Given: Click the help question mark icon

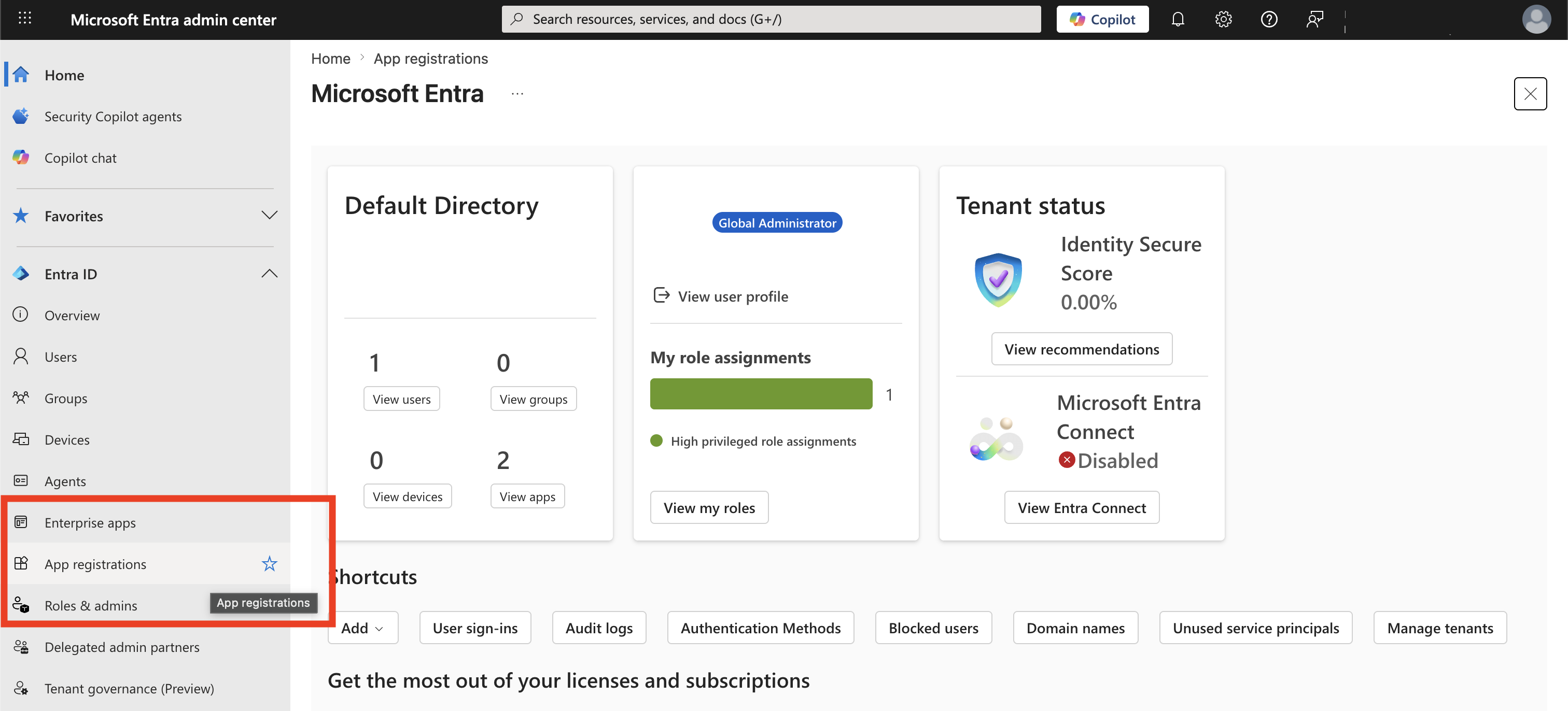Looking at the screenshot, I should pos(1269,20).
